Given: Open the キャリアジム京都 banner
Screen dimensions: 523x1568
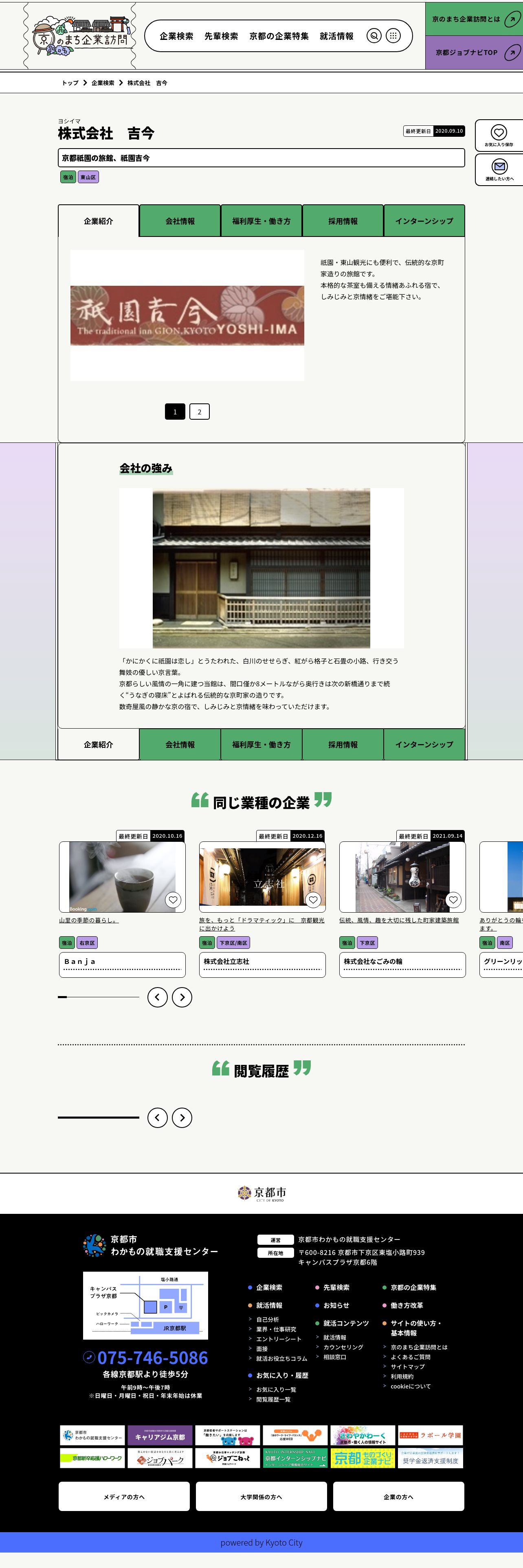Looking at the screenshot, I should [x=160, y=1435].
